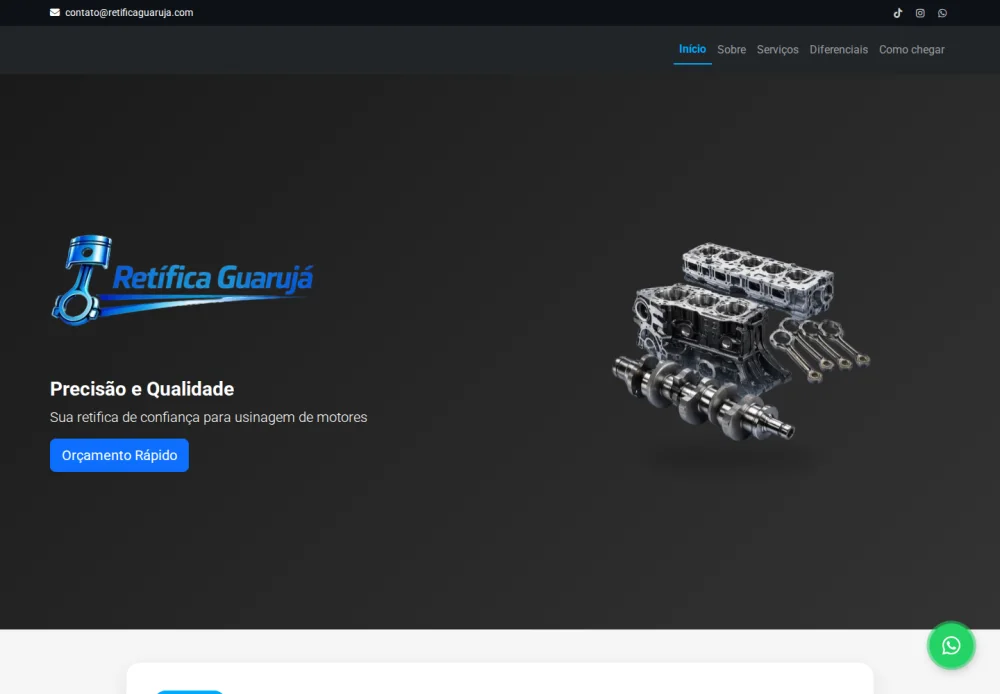Viewport: 1000px width, 694px height.
Task: Click the contato@retificaguaruja.com email address
Action: click(129, 12)
